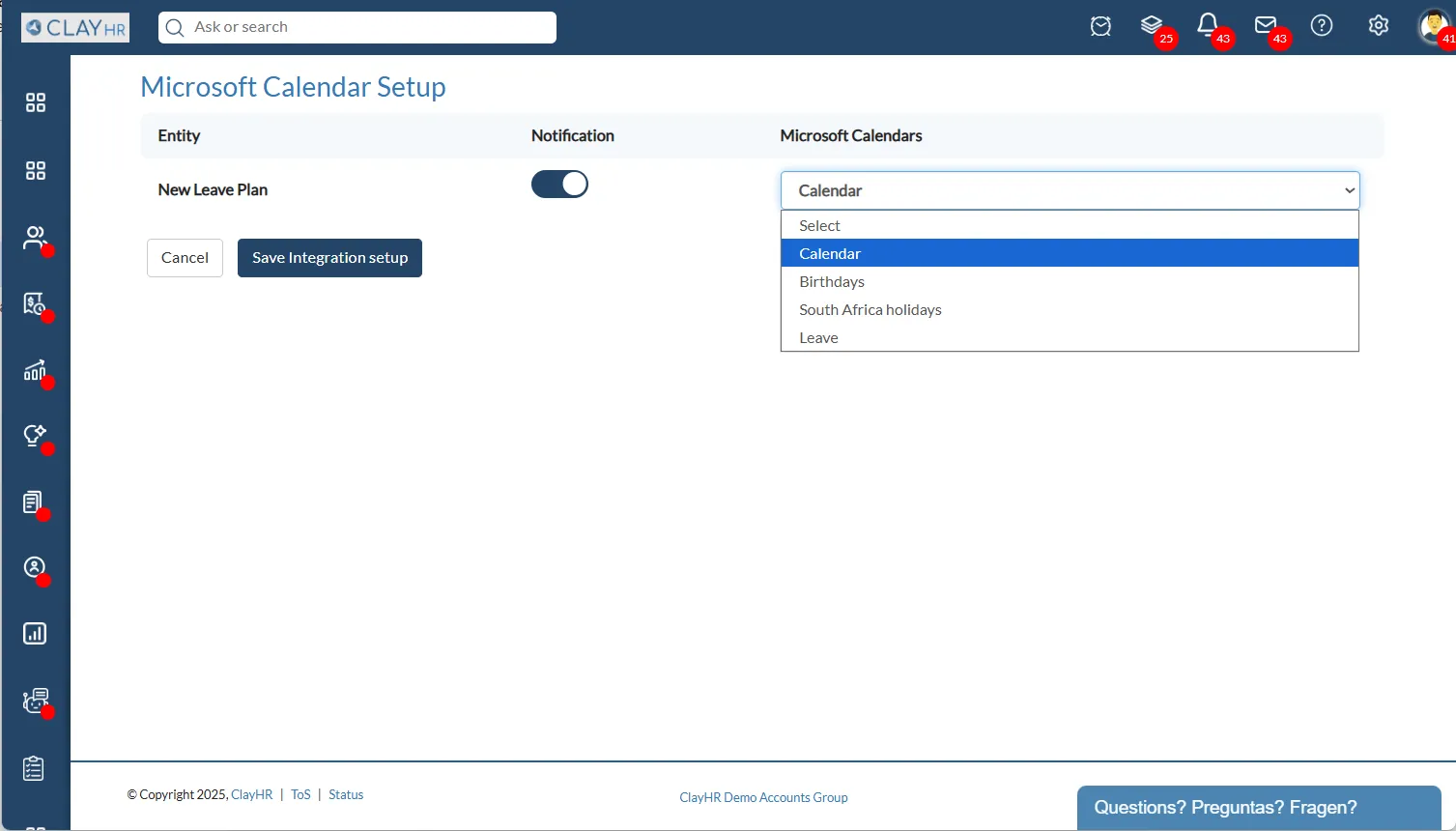This screenshot has height=831, width=1456.
Task: Open the Status footer link
Action: (346, 794)
